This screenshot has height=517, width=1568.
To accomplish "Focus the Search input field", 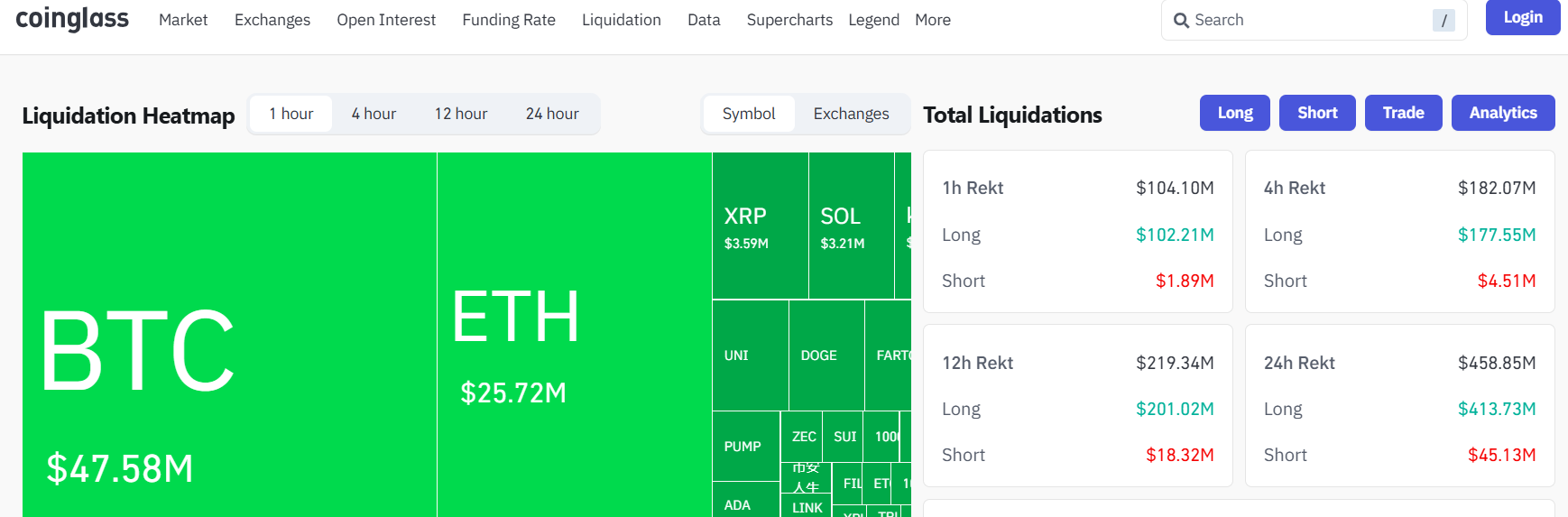I will click(1314, 20).
